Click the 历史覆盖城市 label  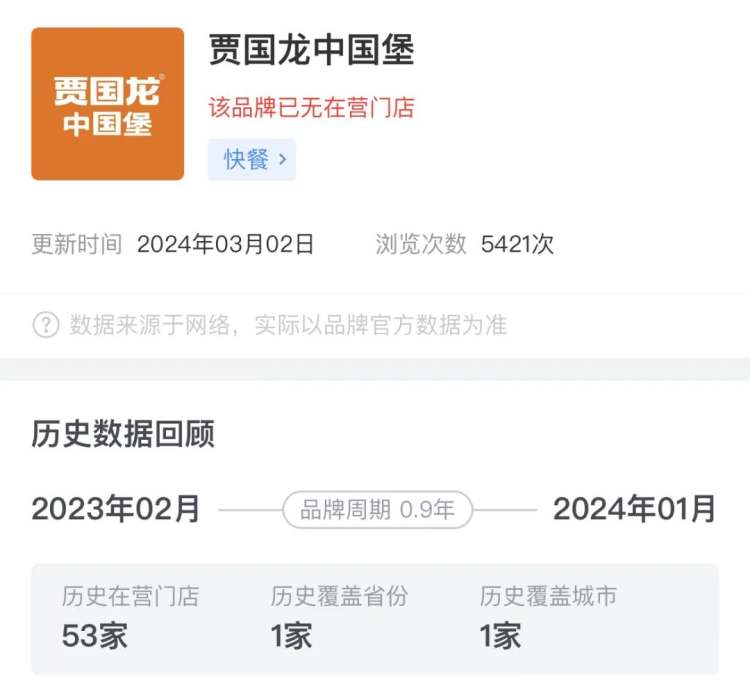[548, 596]
